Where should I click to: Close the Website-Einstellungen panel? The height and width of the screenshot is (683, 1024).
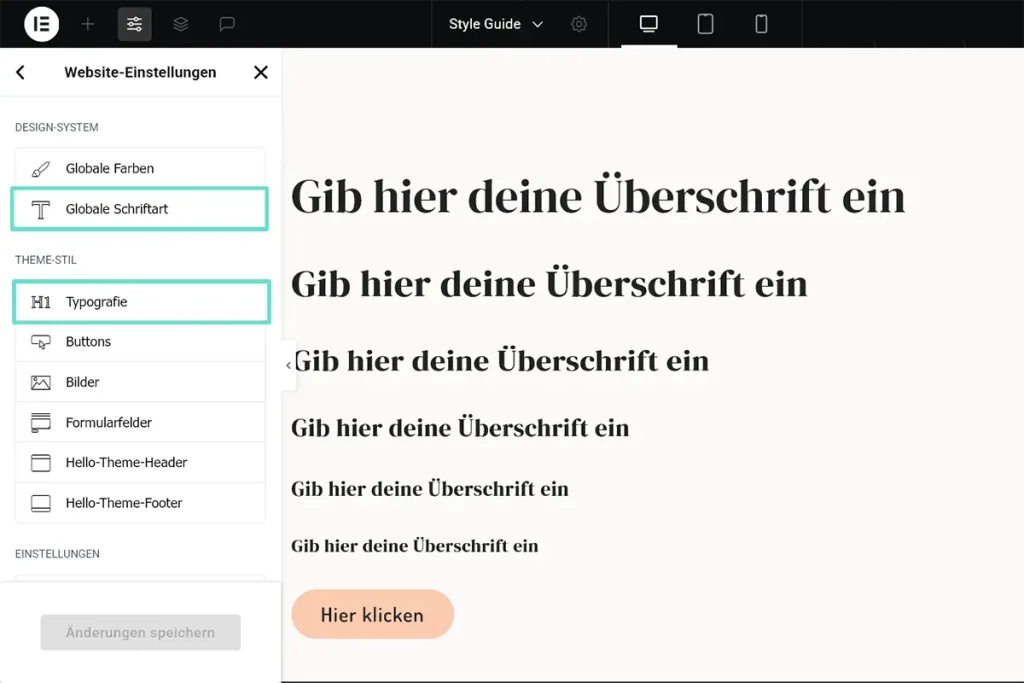pos(260,72)
